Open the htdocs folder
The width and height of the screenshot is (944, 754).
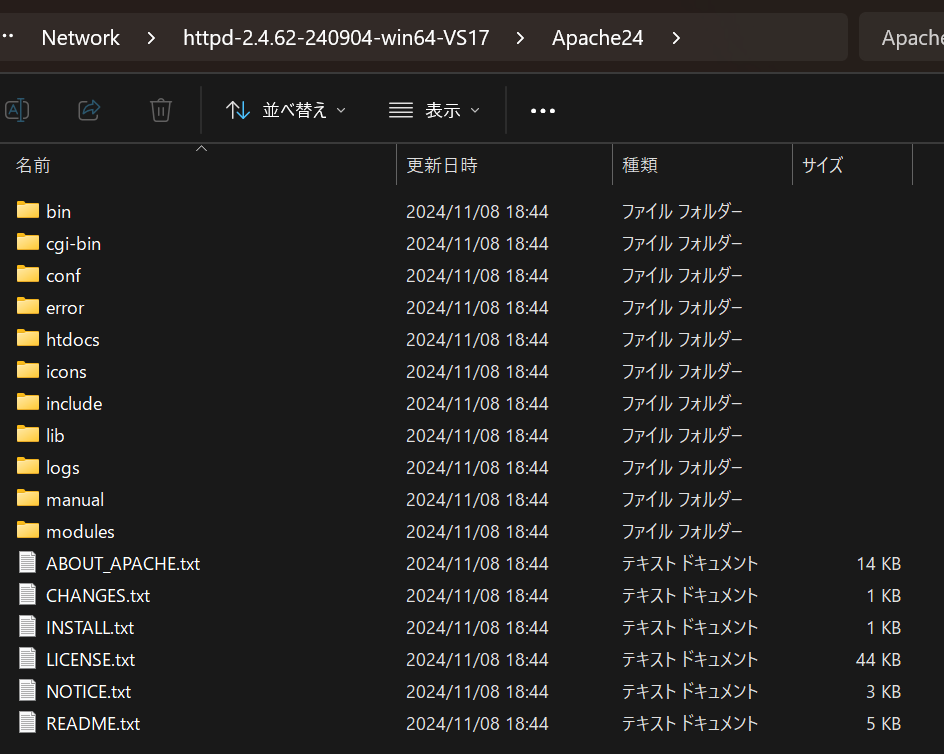coord(73,339)
